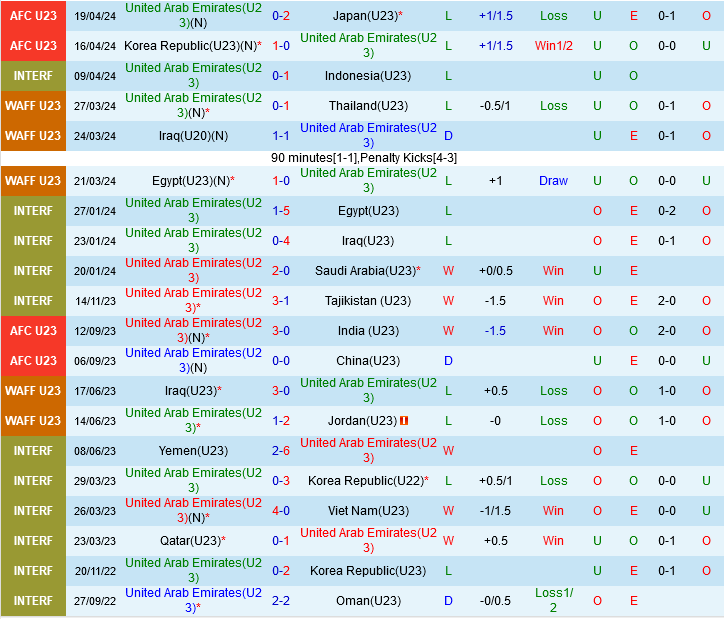Click WAFF U23 label on 21/03/24
Image resolution: width=724 pixels, height=619 pixels.
coord(33,181)
